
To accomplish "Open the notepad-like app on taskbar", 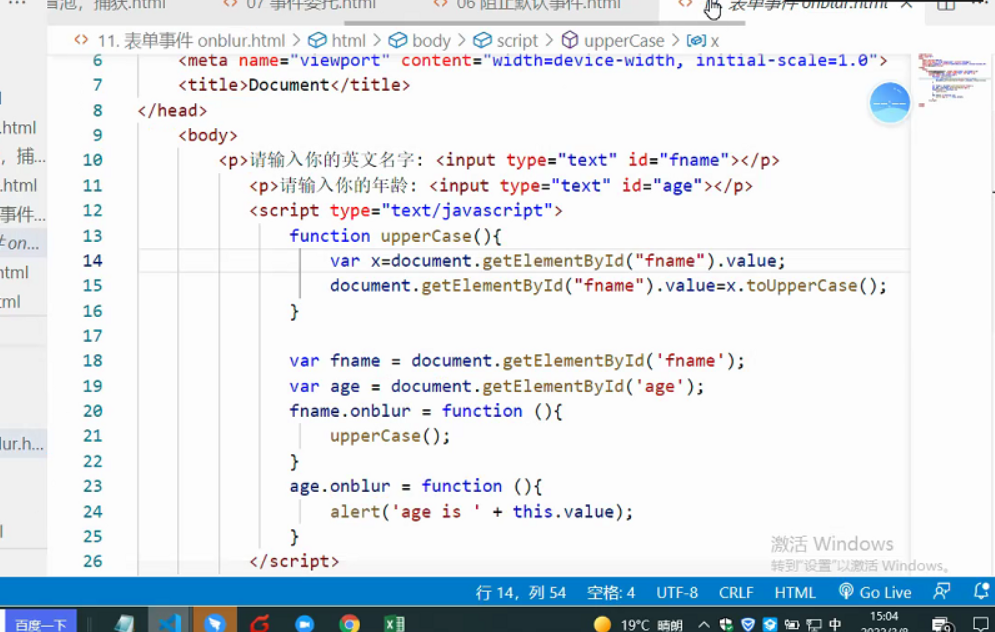I will point(124,624).
